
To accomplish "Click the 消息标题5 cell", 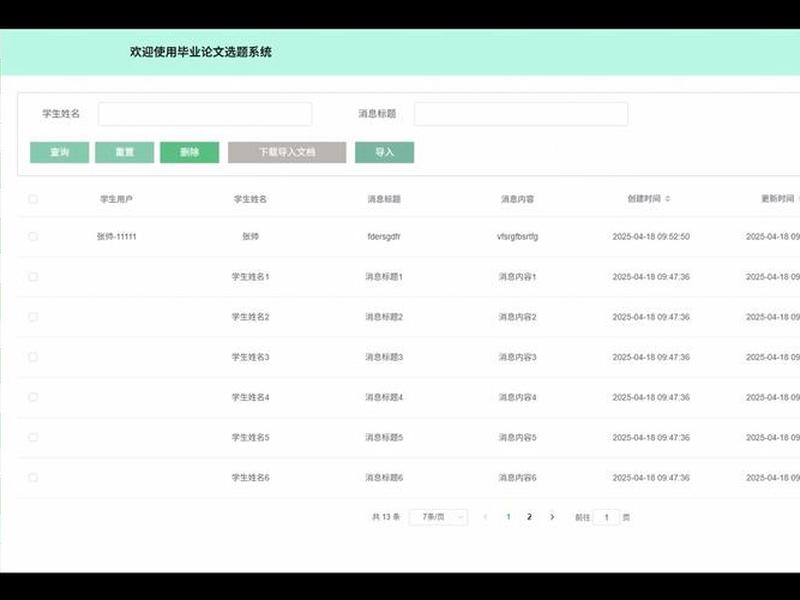I will coord(384,437).
